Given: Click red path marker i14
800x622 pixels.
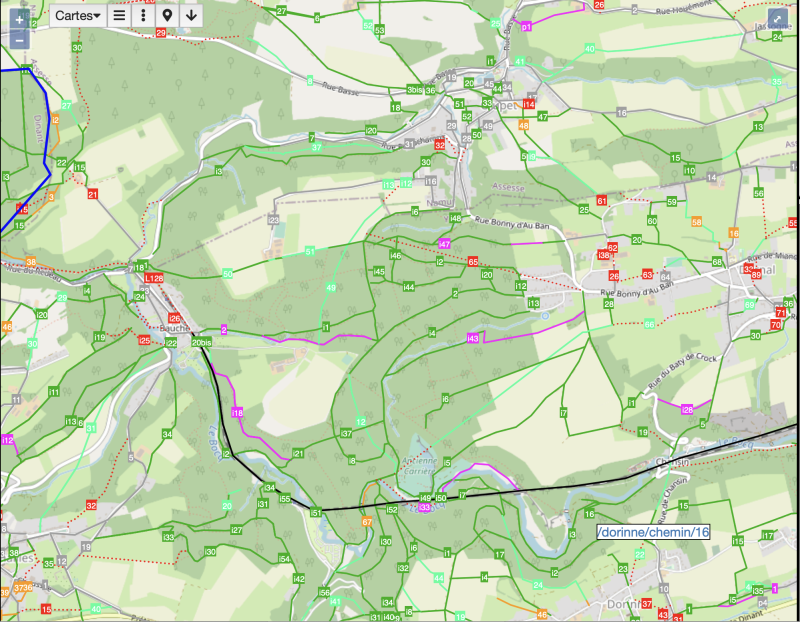Looking at the screenshot, I should point(529,104).
